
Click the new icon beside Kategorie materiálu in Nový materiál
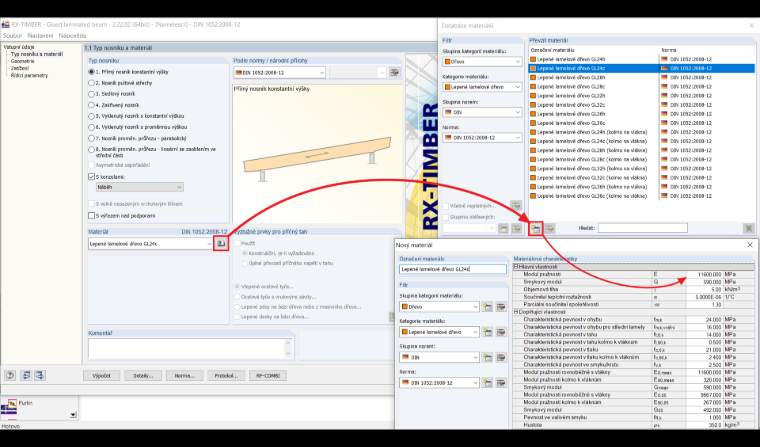tap(487, 332)
